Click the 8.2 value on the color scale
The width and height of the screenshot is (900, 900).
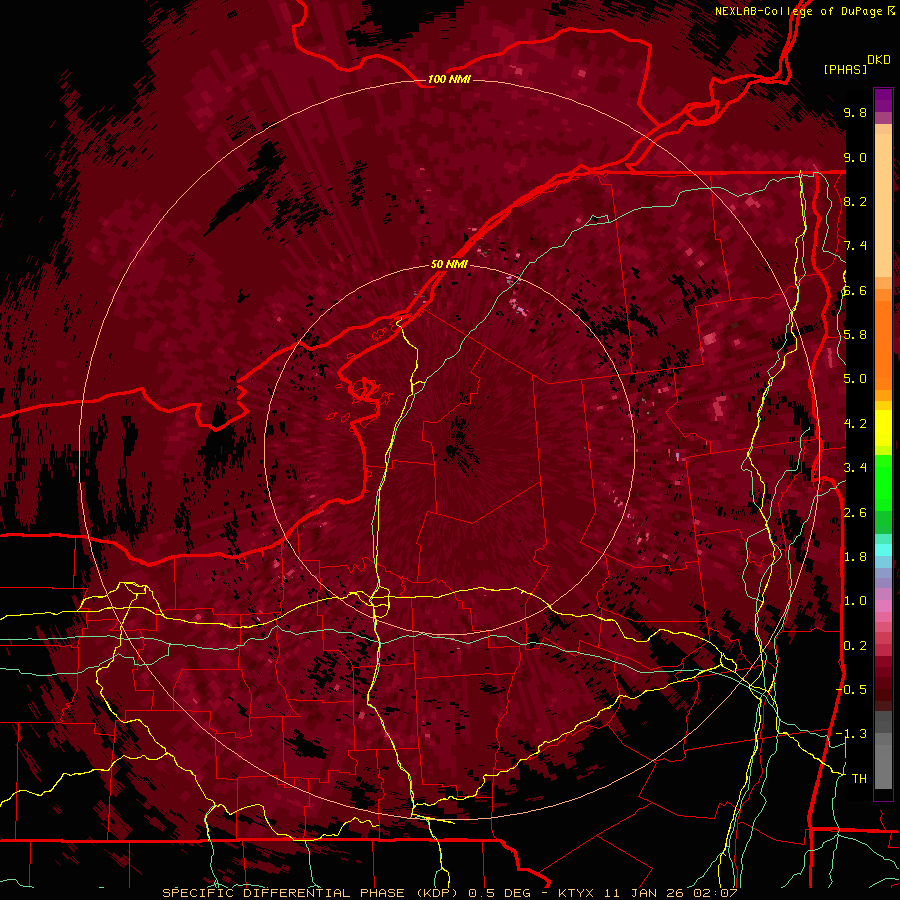[x=855, y=201]
